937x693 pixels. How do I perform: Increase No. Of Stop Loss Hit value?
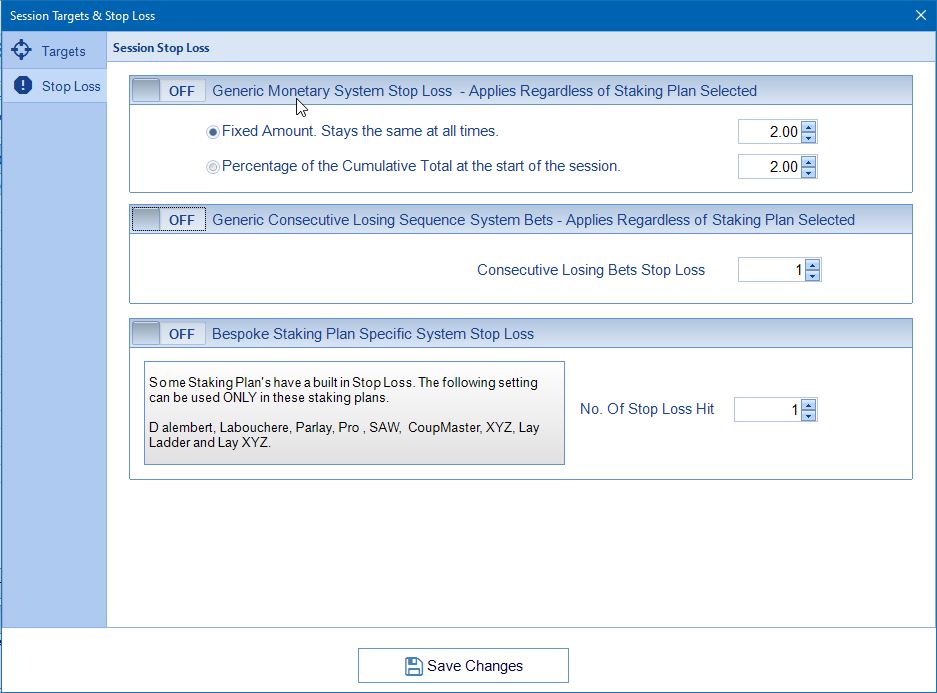(x=809, y=404)
